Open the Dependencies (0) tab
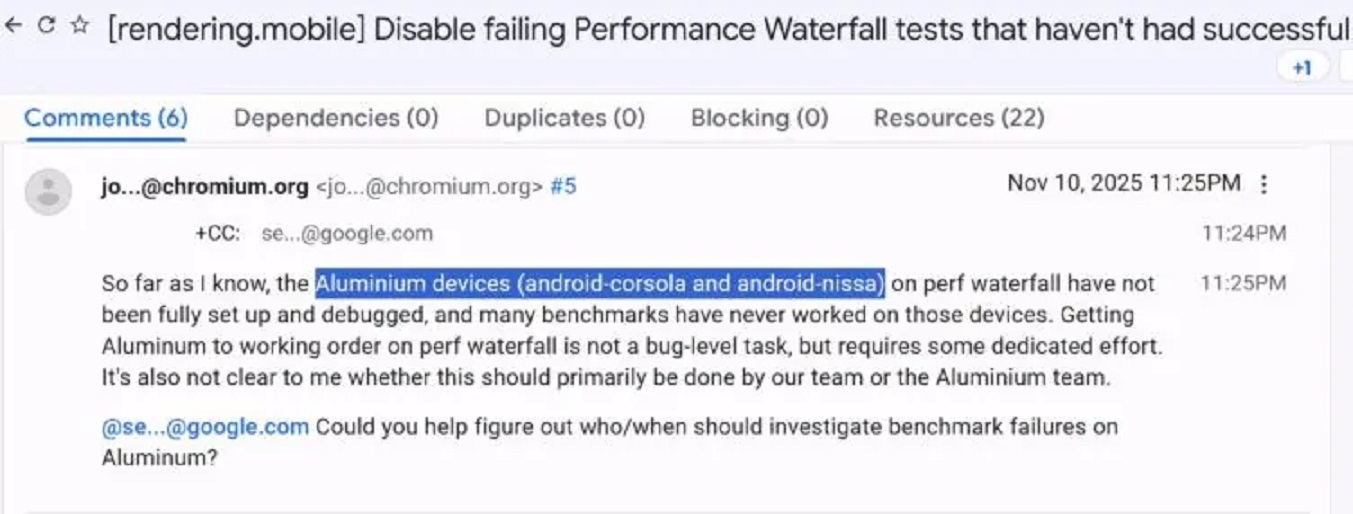1353x514 pixels. [x=336, y=118]
